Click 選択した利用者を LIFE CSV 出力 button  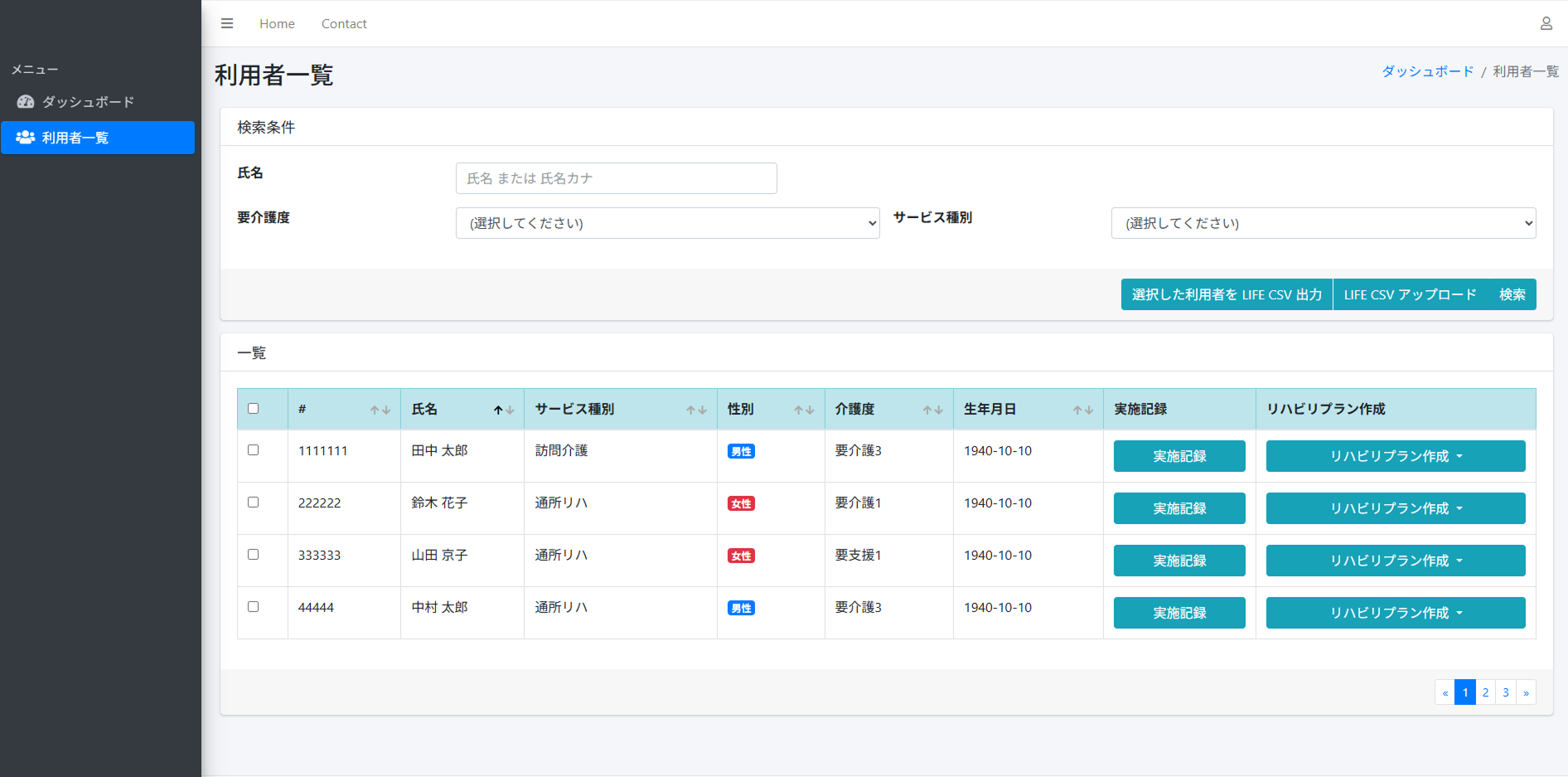(1227, 294)
